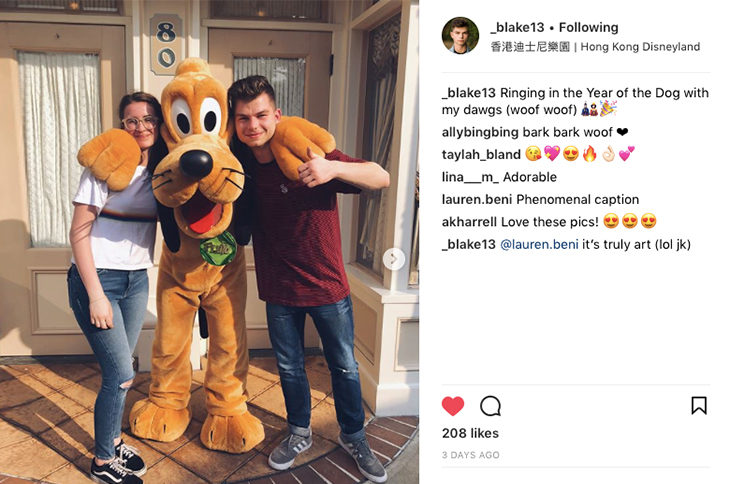View the allybingbing commenter profile

point(480,133)
